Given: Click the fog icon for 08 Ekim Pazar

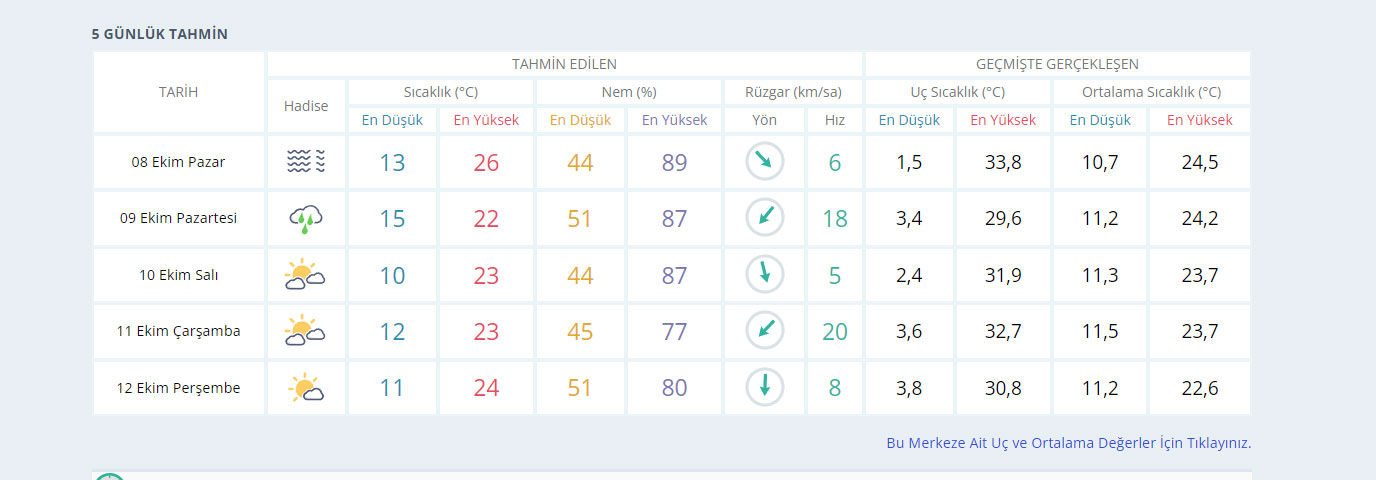Looking at the screenshot, I should (306, 162).
